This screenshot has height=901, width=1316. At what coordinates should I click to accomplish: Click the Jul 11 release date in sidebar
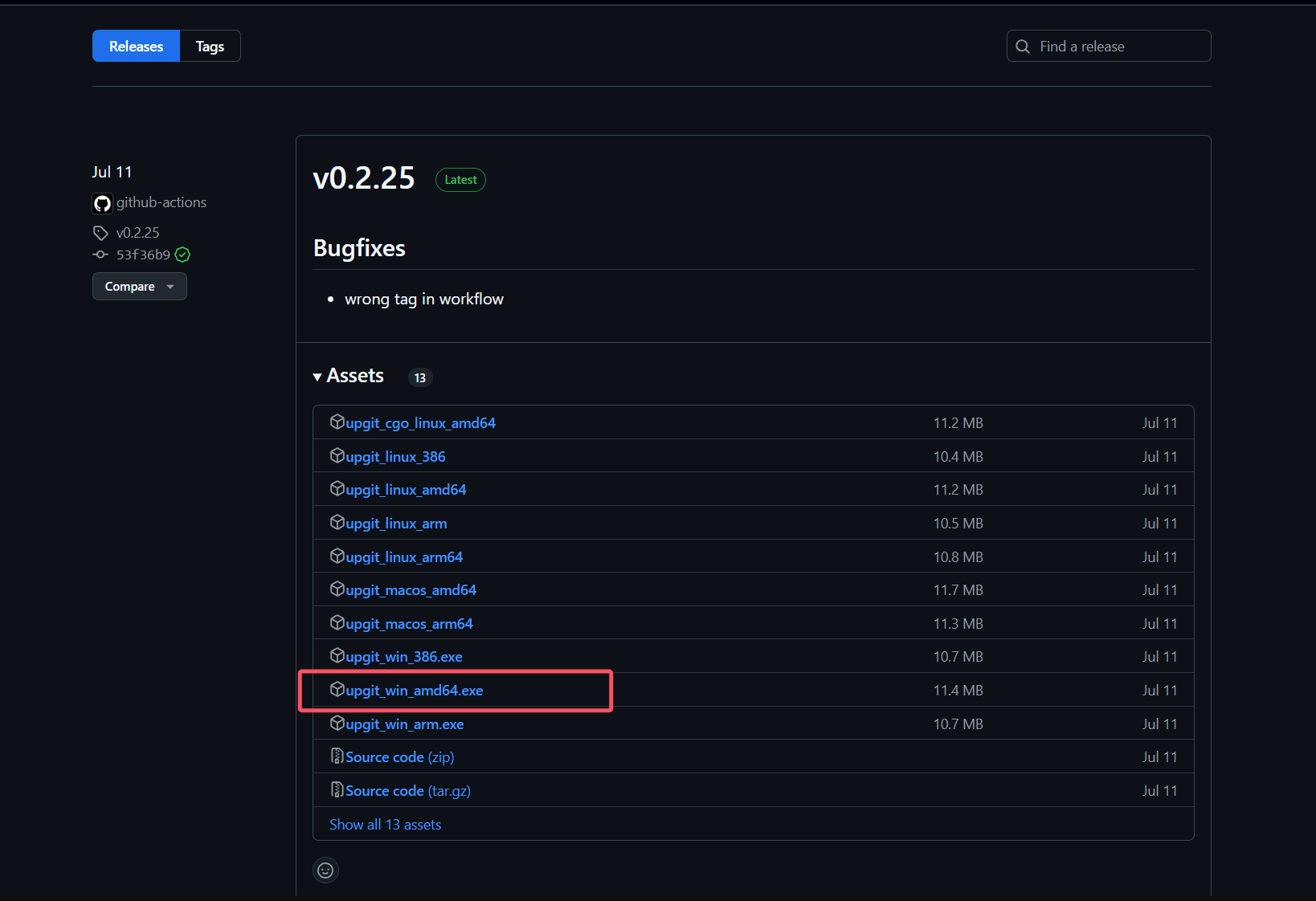click(112, 172)
